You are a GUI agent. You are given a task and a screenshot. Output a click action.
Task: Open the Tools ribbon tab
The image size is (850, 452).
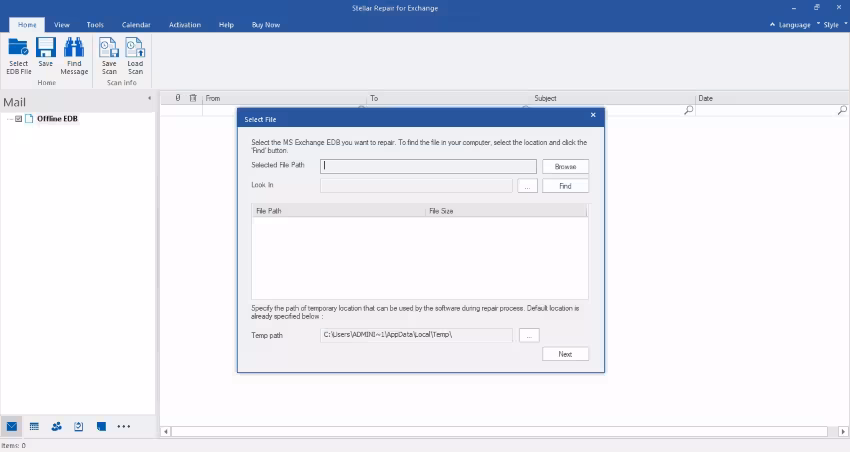[95, 25]
